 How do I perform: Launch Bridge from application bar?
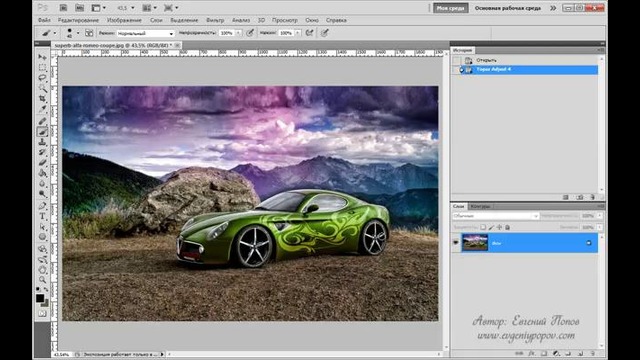[x=63, y=8]
